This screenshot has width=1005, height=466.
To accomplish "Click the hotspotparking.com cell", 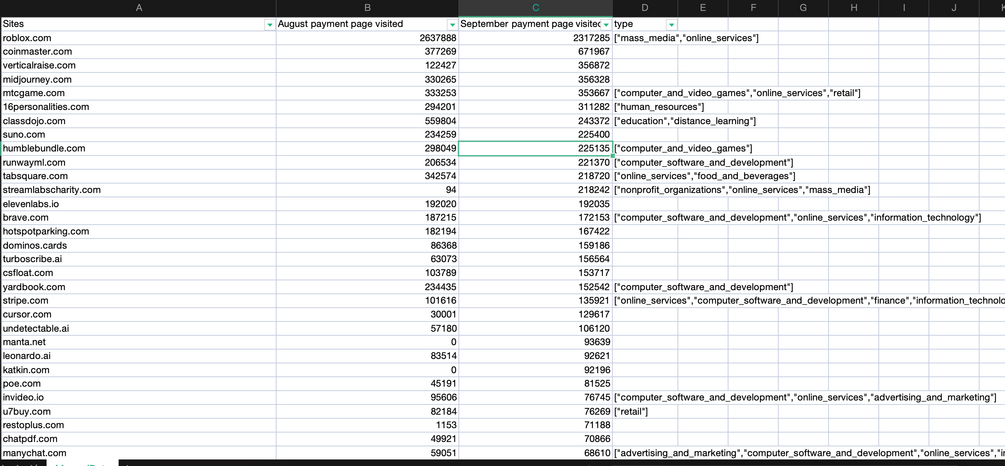I will (138, 231).
